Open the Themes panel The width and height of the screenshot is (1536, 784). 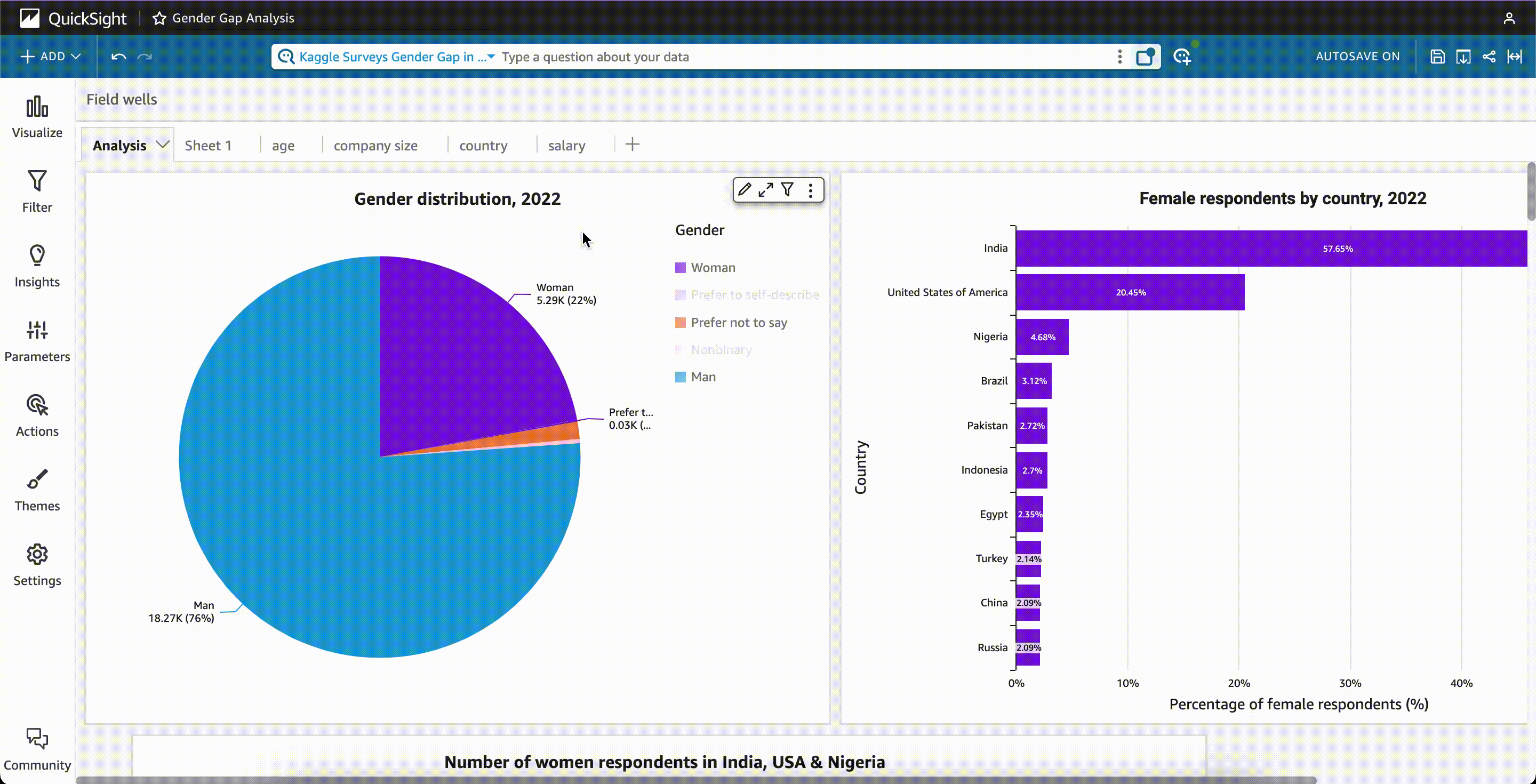click(37, 490)
